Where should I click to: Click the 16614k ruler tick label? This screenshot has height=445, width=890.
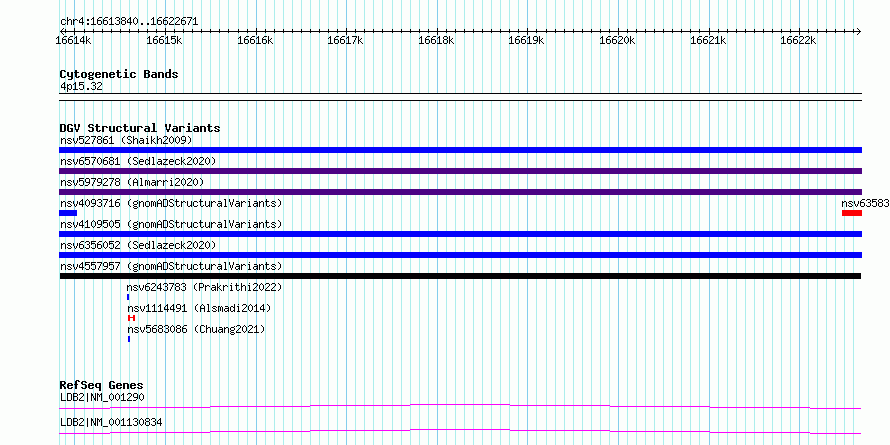coord(73,40)
